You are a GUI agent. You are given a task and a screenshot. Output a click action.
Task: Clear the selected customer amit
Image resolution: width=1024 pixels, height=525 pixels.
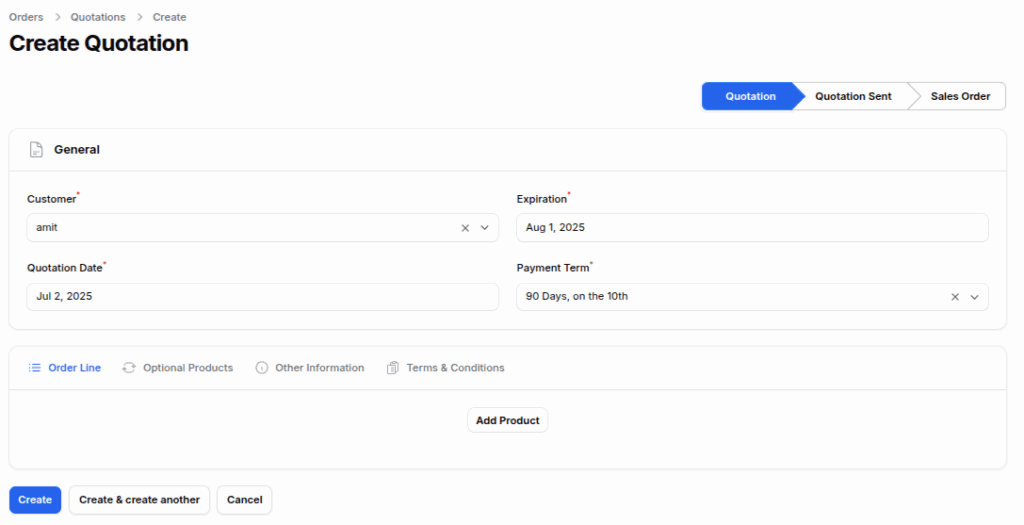(465, 228)
